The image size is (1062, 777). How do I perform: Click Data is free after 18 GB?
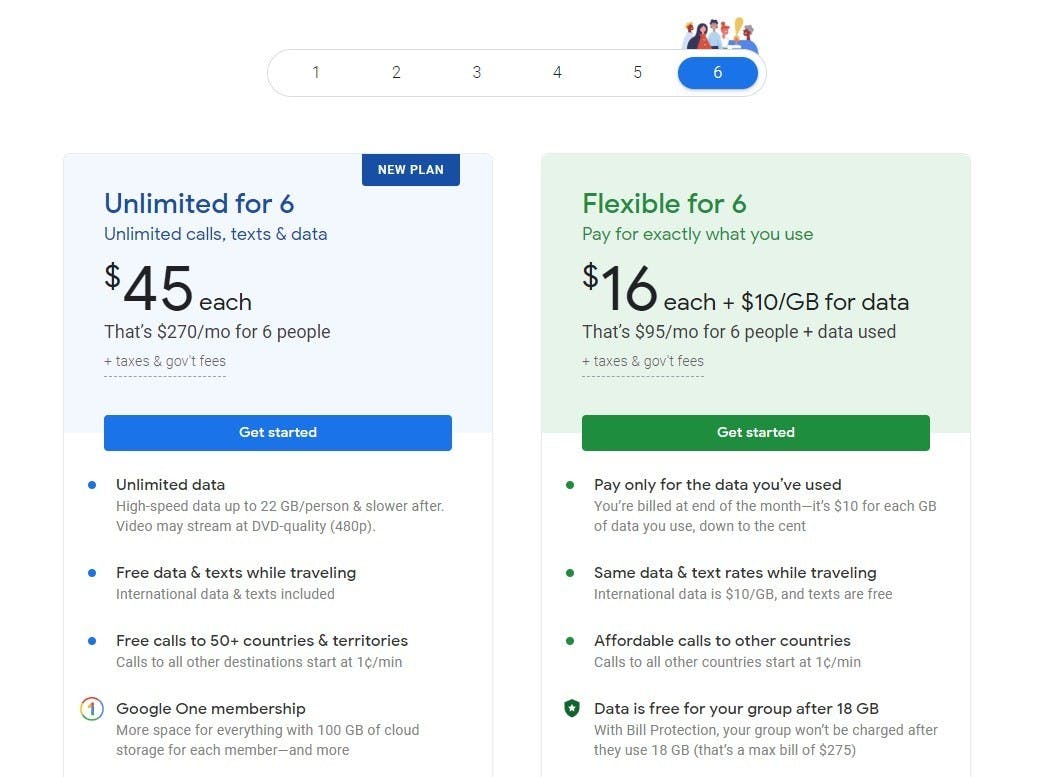point(736,709)
